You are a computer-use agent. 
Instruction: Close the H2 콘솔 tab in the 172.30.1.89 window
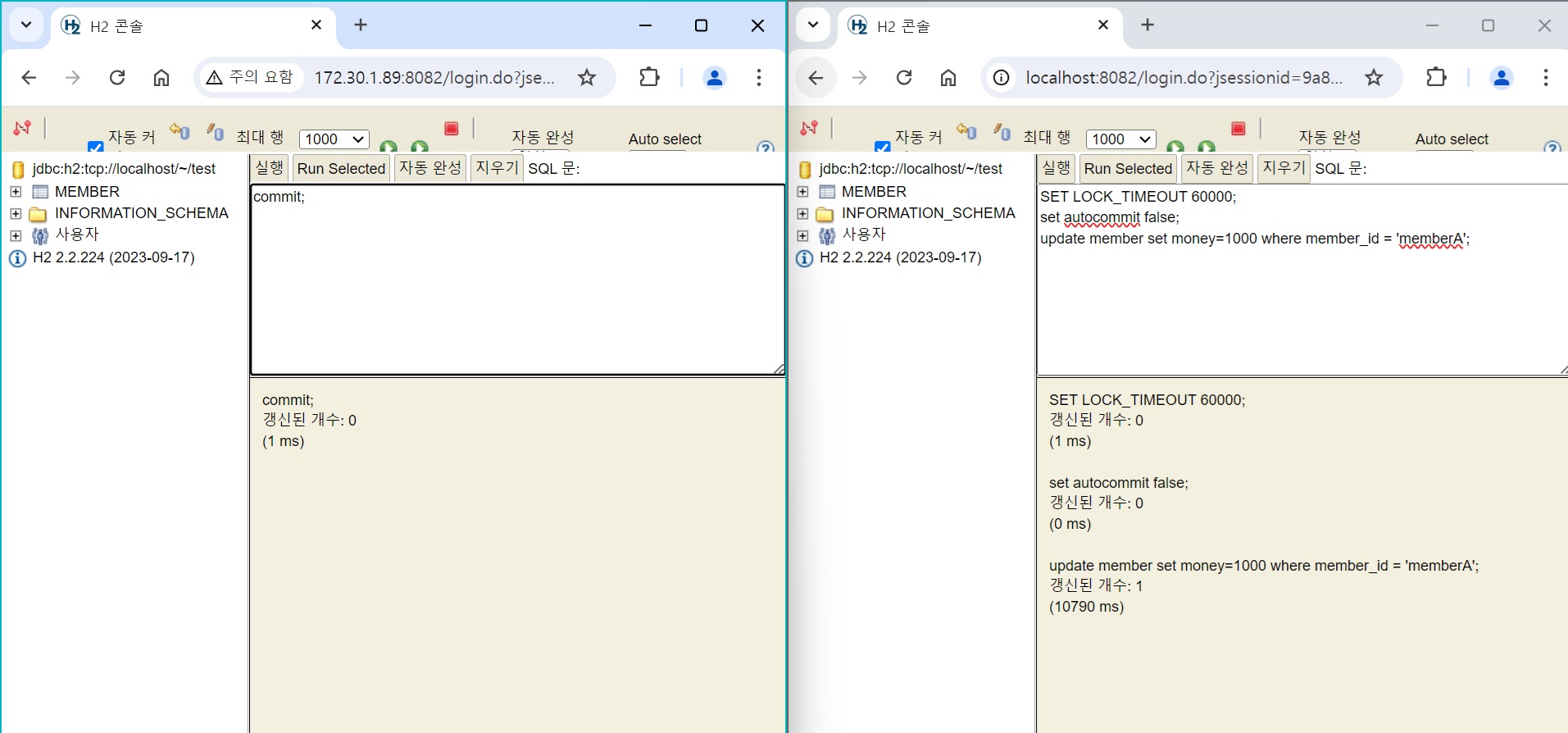(x=316, y=25)
